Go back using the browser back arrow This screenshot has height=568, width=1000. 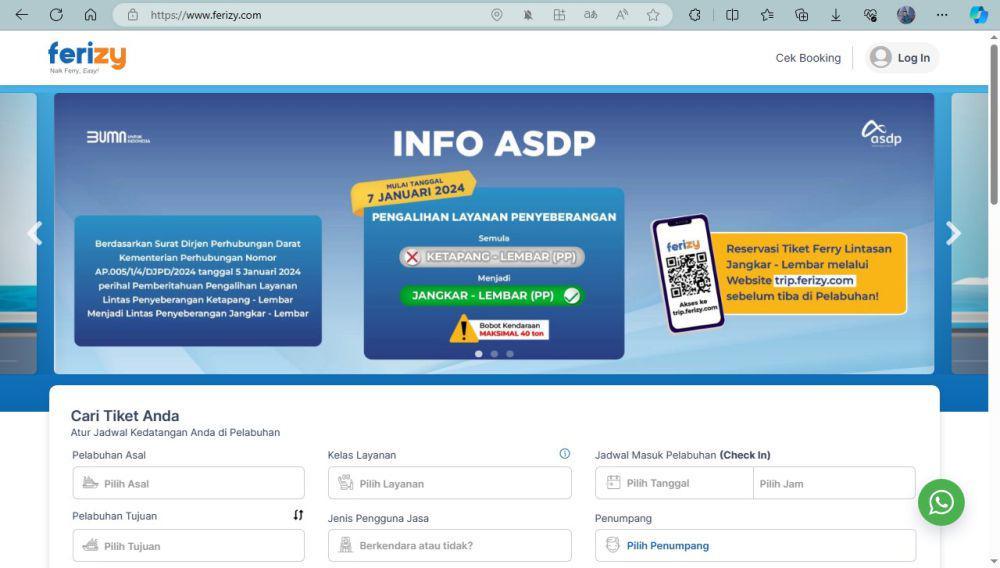(22, 15)
